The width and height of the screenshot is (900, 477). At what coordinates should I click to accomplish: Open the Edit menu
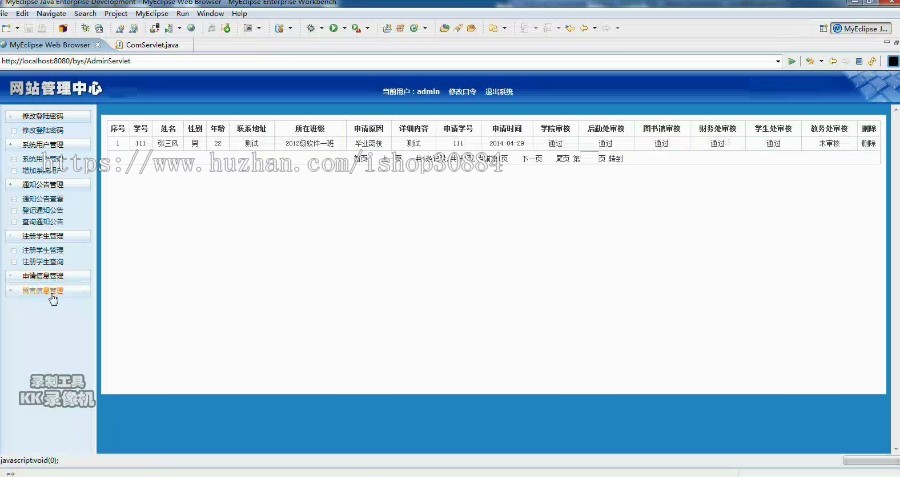(22, 13)
